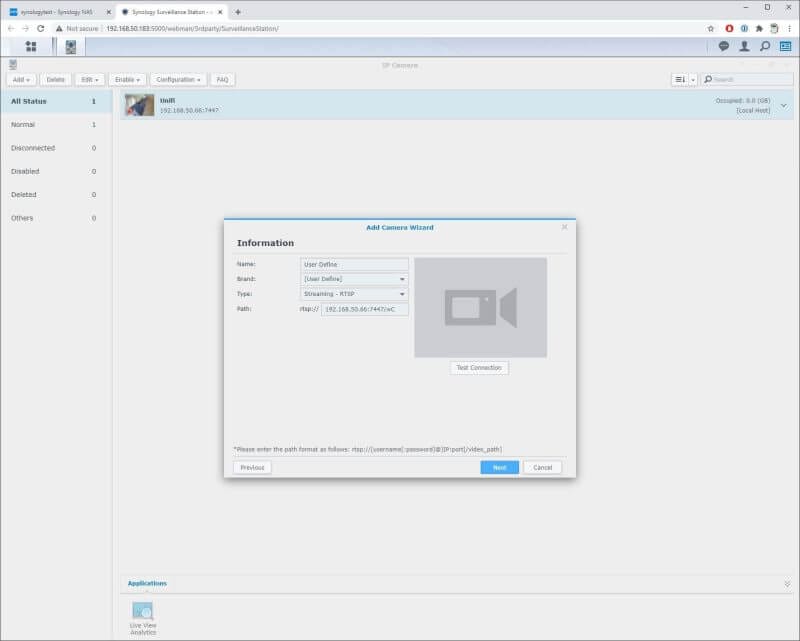Open the user account options icon
Image resolution: width=800 pixels, height=641 pixels.
coord(746,45)
